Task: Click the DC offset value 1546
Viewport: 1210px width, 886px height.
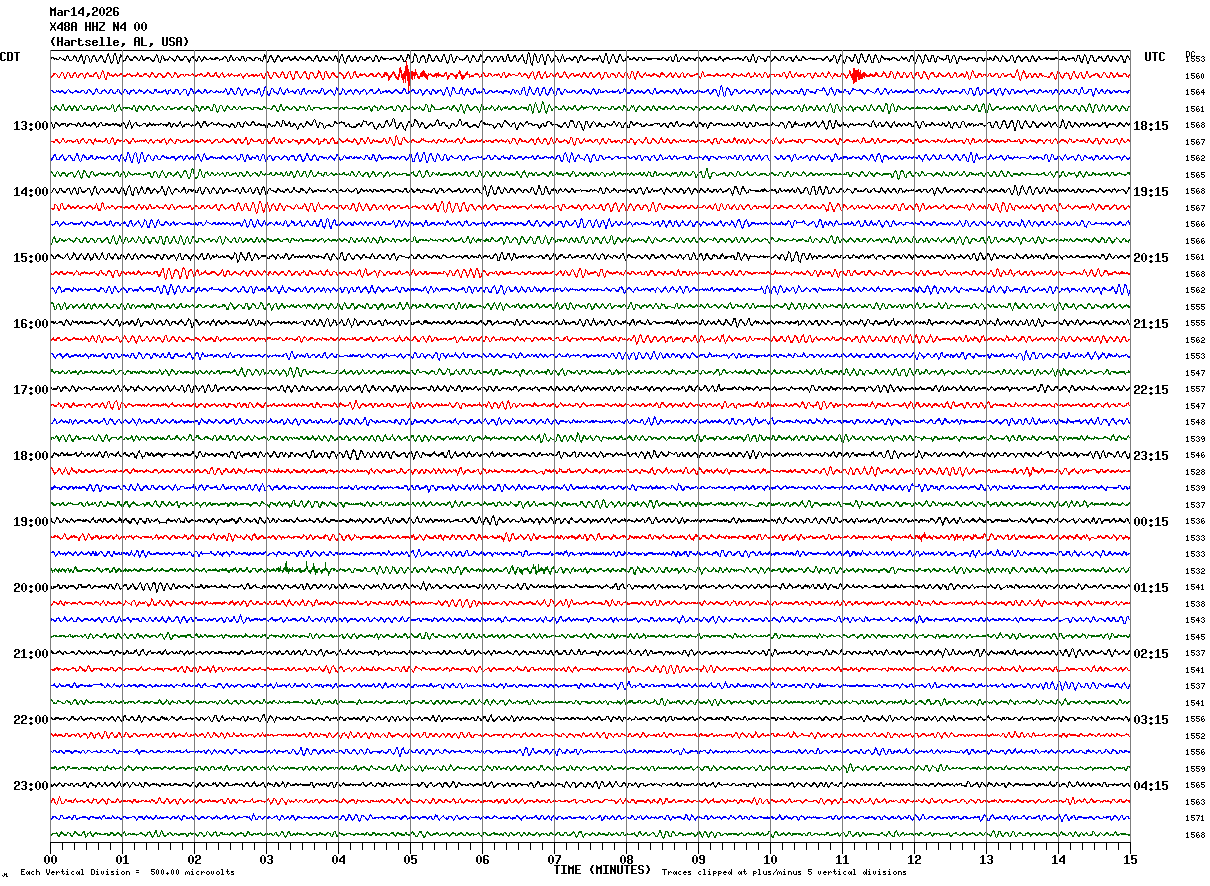Action: pyautogui.click(x=1194, y=456)
